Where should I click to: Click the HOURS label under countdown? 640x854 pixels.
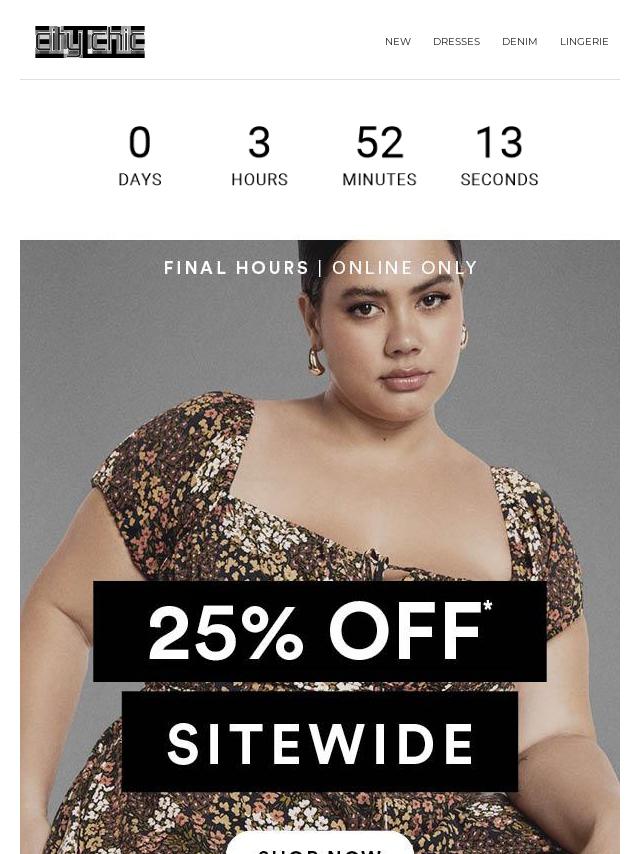(x=259, y=179)
